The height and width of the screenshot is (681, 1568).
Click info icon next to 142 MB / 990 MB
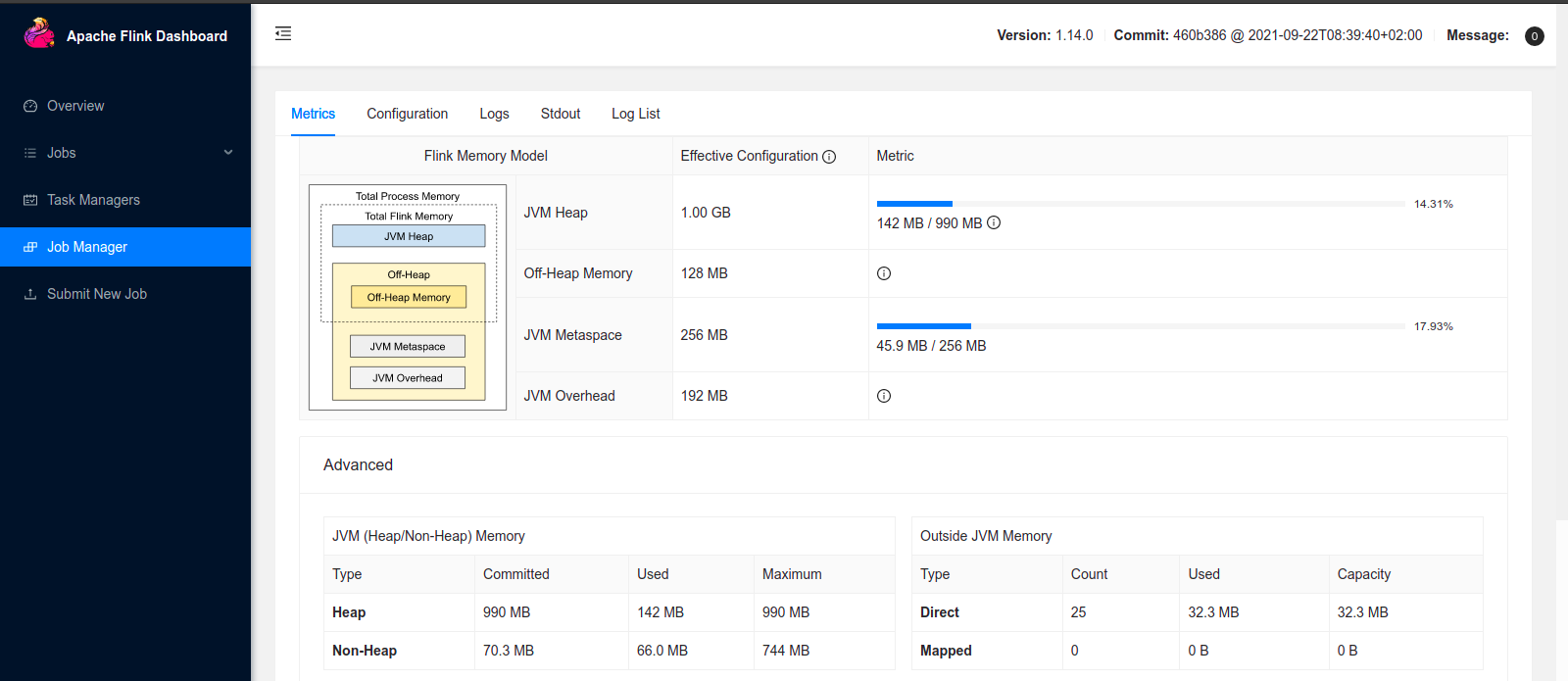[994, 222]
